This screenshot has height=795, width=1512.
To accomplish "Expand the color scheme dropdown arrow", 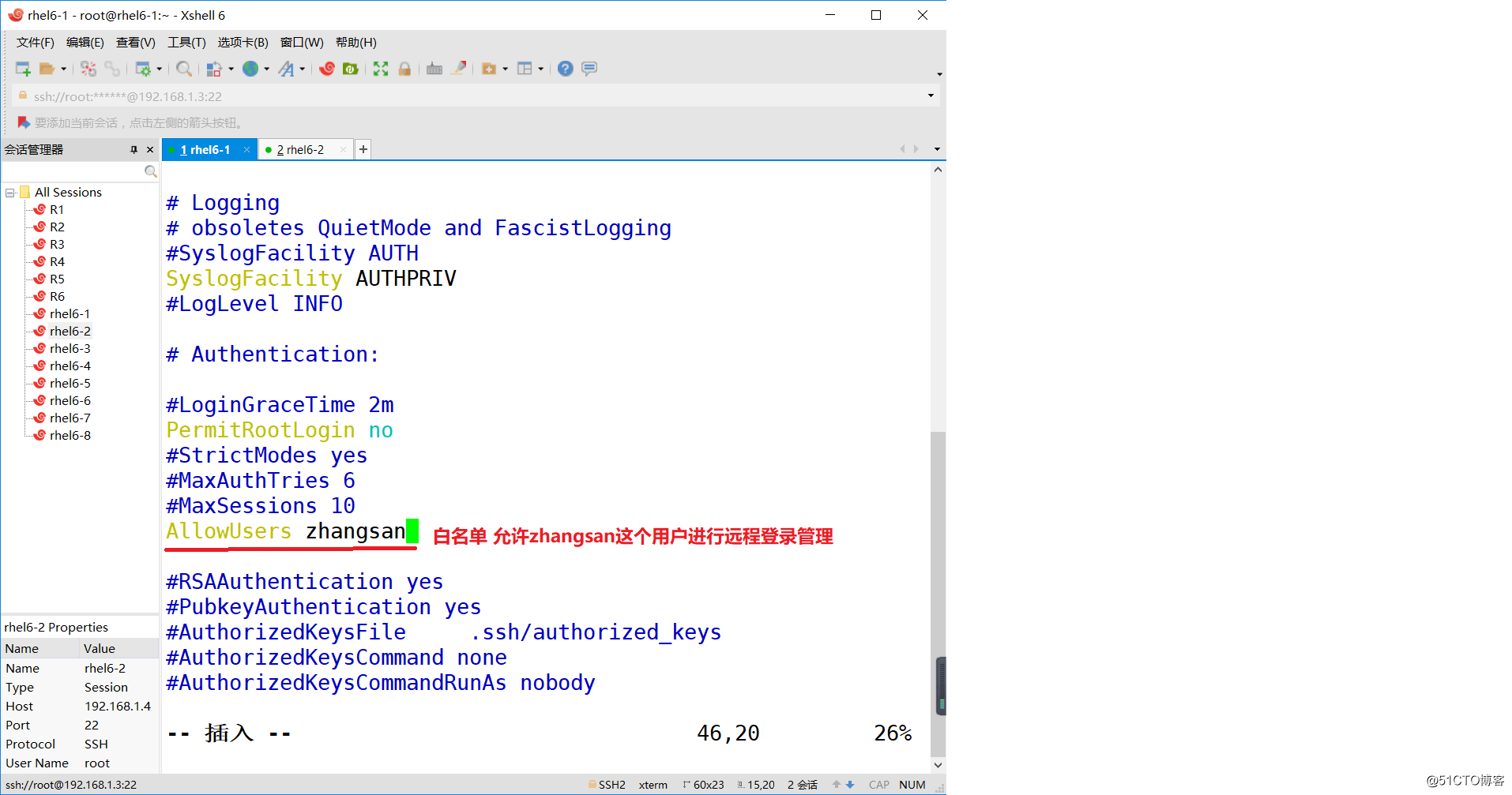I will [231, 69].
